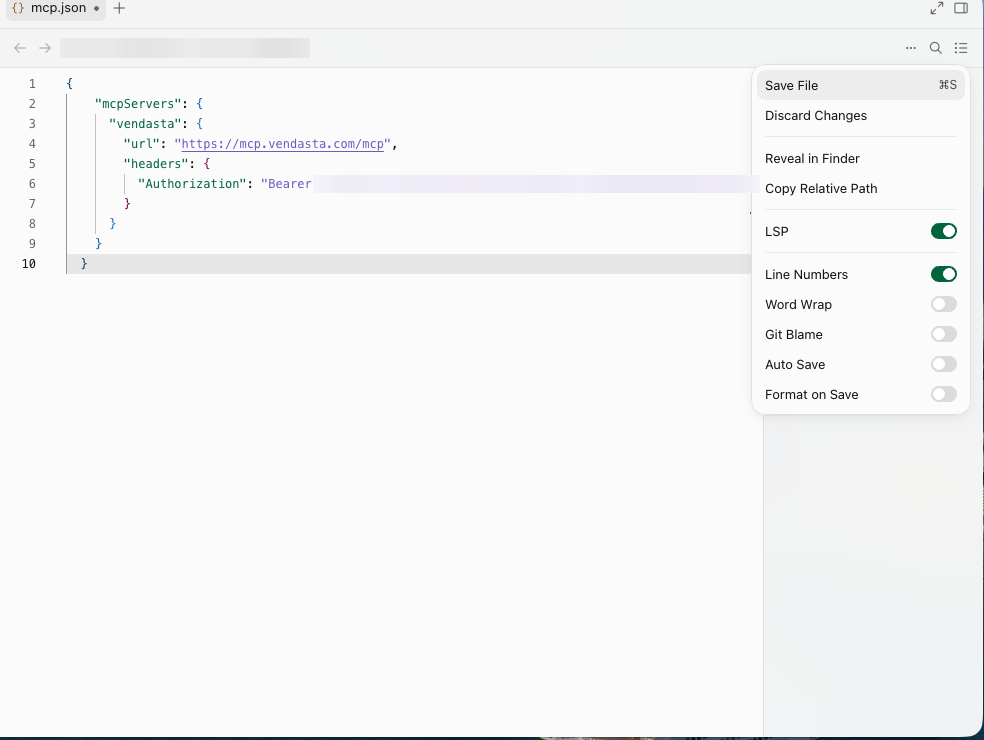Choose Discard Changes from menu

(x=860, y=115)
